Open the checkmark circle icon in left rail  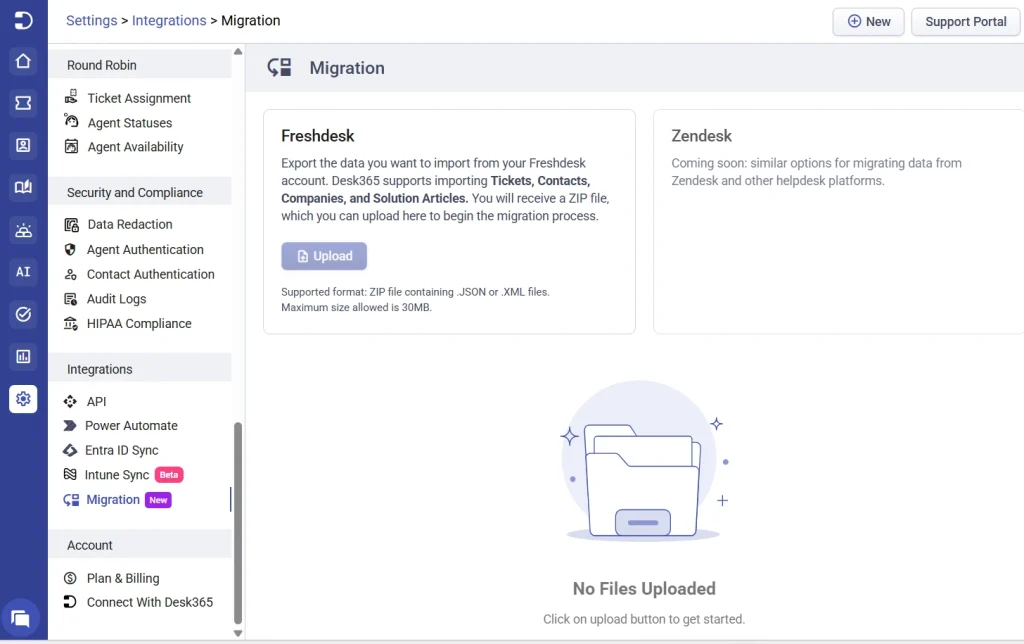pyautogui.click(x=23, y=314)
